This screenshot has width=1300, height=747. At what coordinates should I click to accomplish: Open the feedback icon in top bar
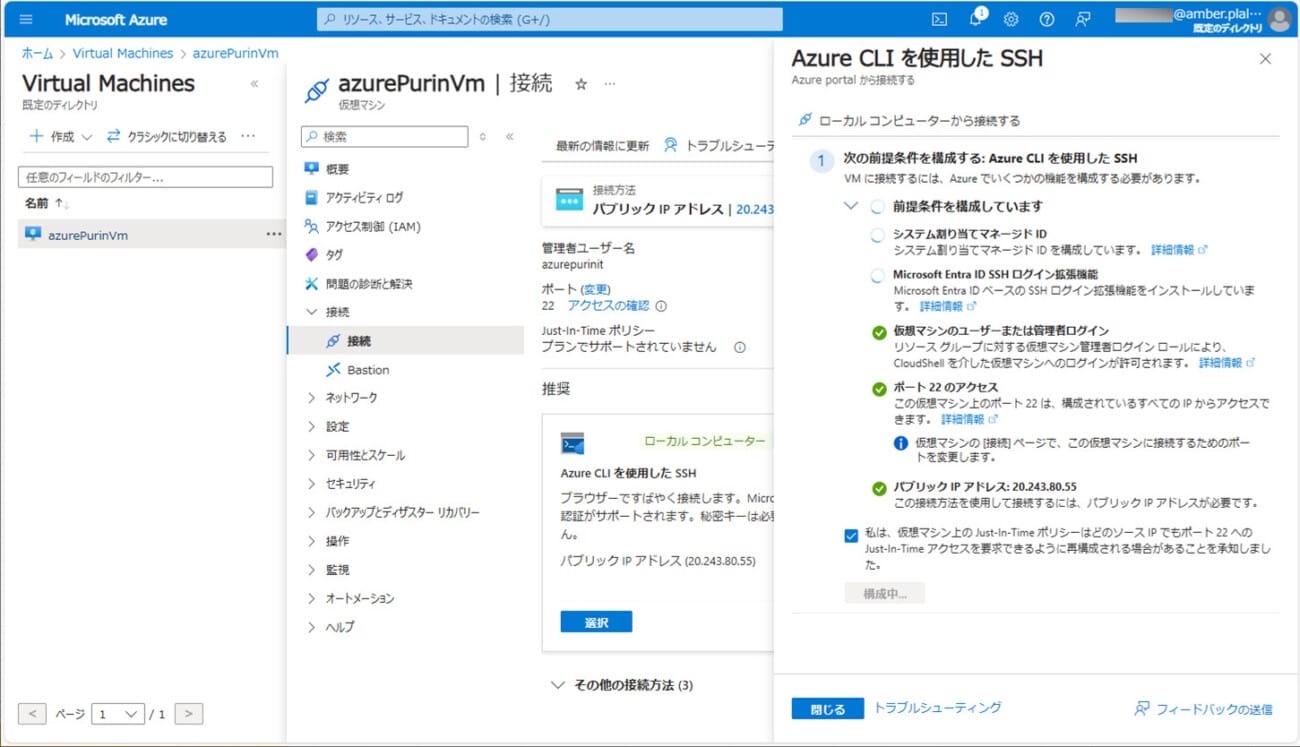click(1082, 19)
